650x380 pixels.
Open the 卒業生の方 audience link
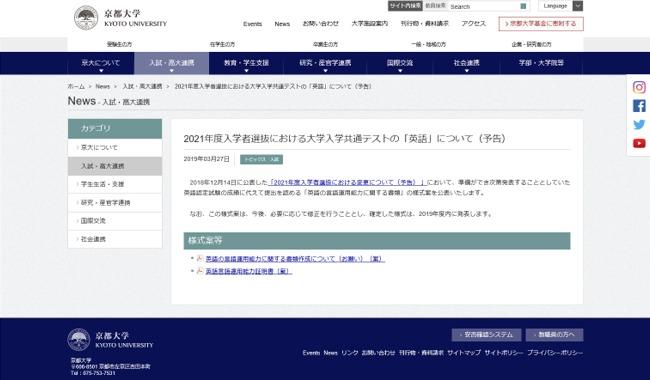(x=325, y=44)
